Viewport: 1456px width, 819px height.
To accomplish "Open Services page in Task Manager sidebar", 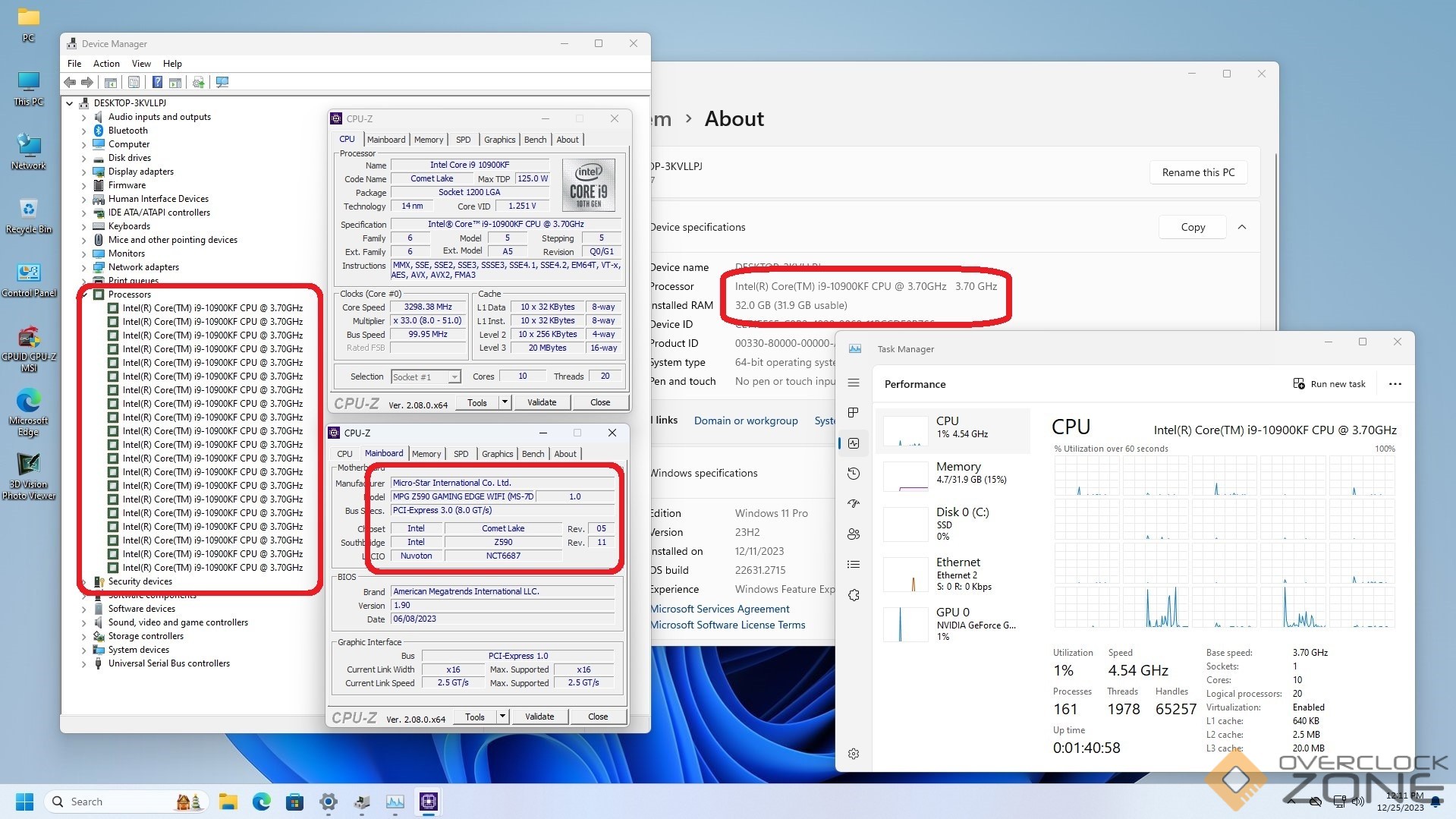I will [x=854, y=595].
